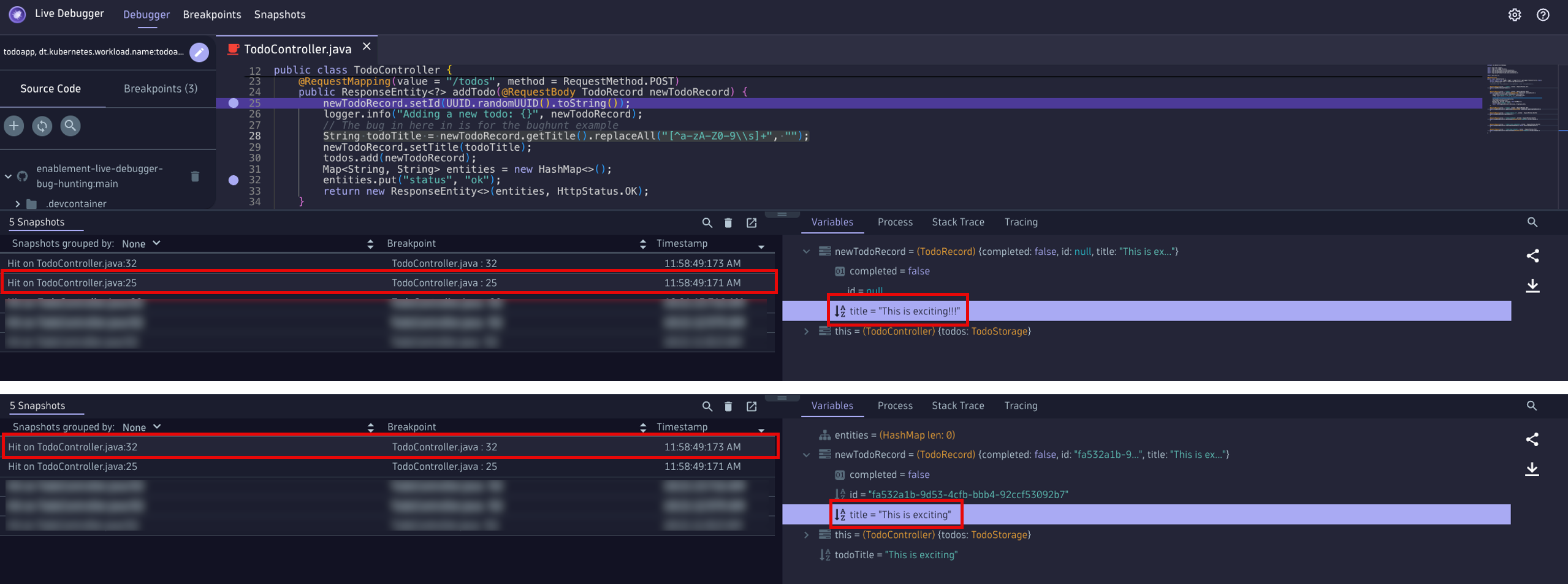
Task: Click the add repository plus icon
Action: [14, 126]
